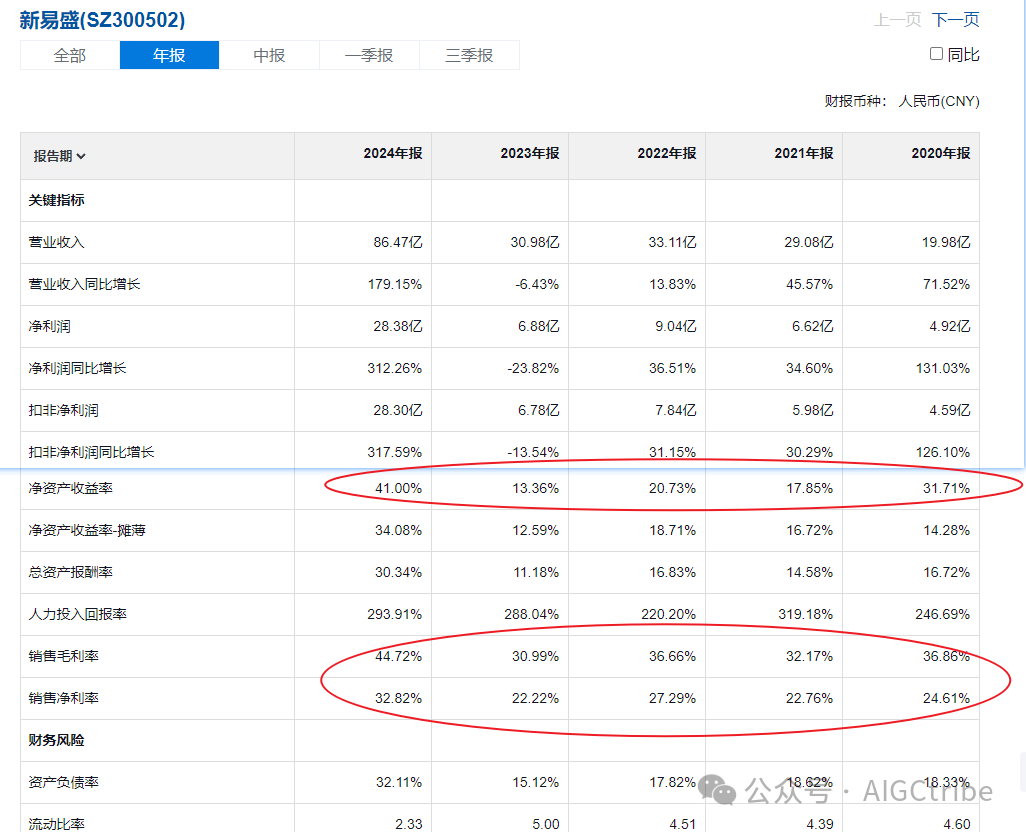1026x832 pixels.
Task: Select the 净利润 row label
Action: (50, 326)
